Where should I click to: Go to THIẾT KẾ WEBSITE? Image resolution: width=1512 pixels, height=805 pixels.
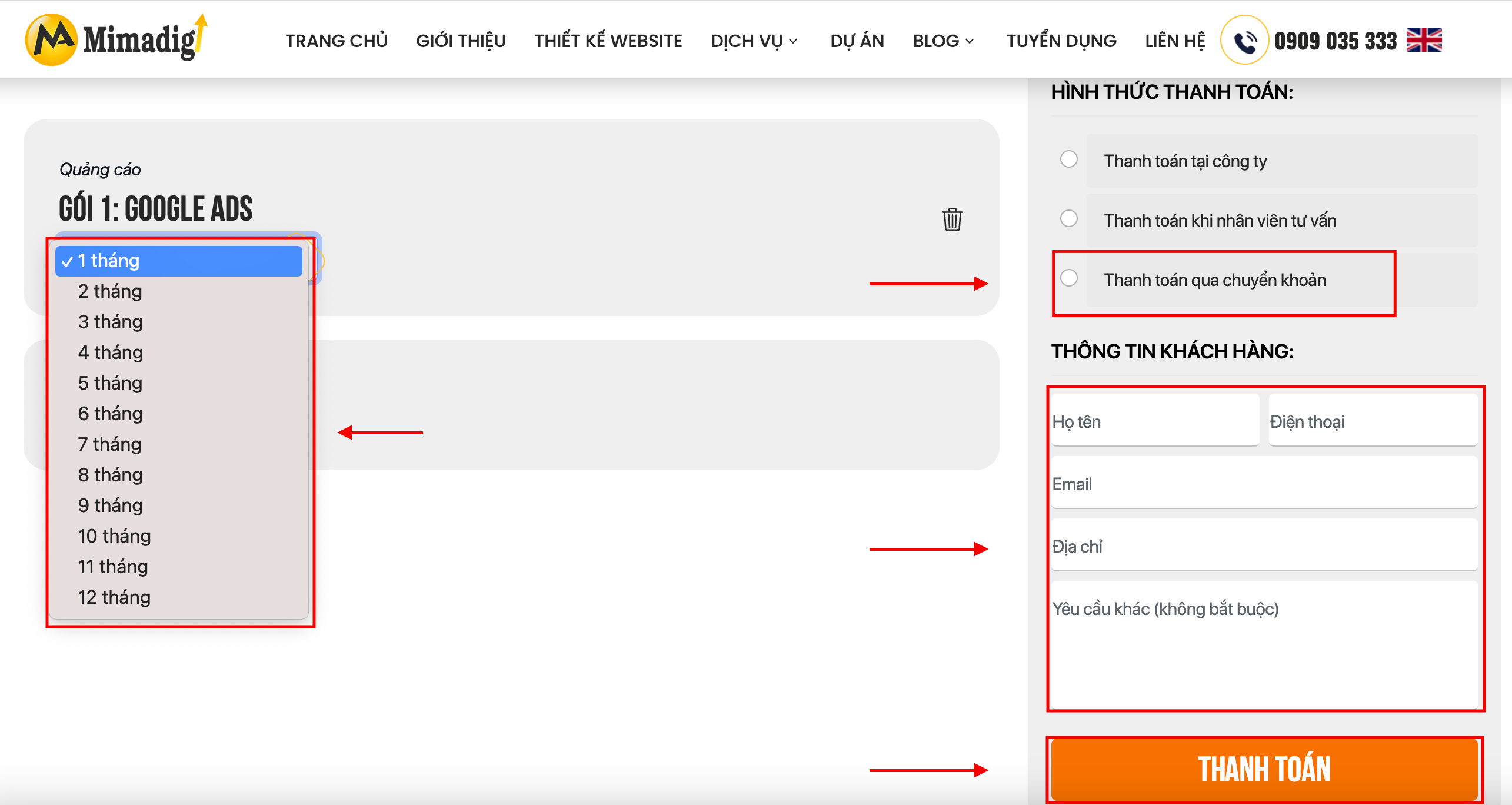(x=608, y=41)
